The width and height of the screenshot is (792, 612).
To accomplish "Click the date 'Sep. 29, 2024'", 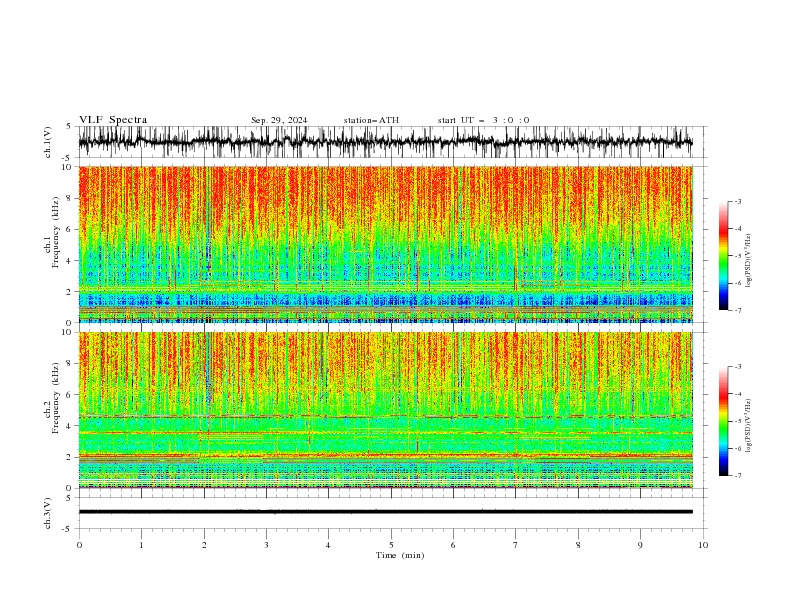I will 279,120.
